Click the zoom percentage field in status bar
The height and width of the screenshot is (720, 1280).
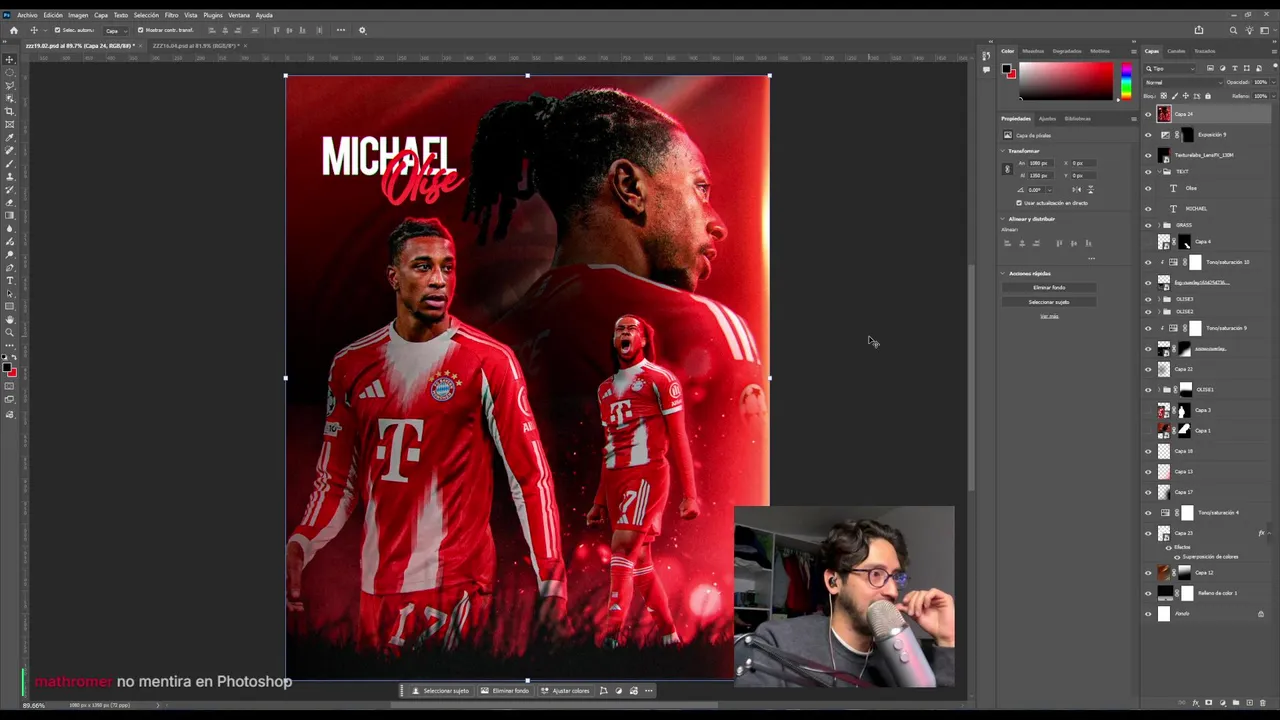(33, 705)
